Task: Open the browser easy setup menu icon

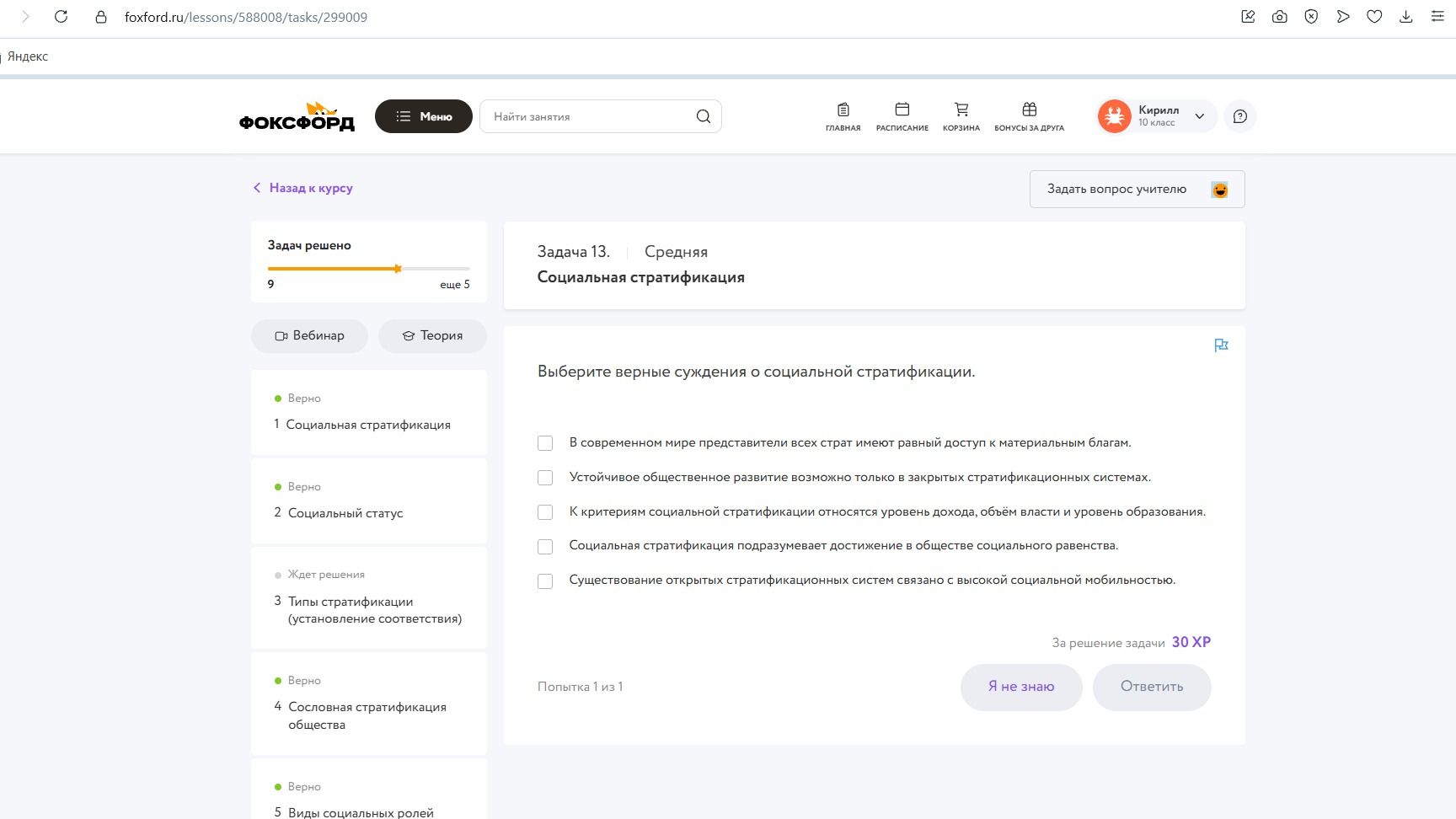Action: point(1437,17)
